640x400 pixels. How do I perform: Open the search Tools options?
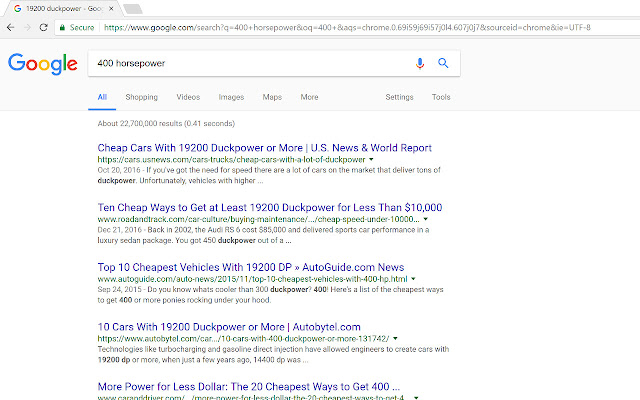pos(441,97)
